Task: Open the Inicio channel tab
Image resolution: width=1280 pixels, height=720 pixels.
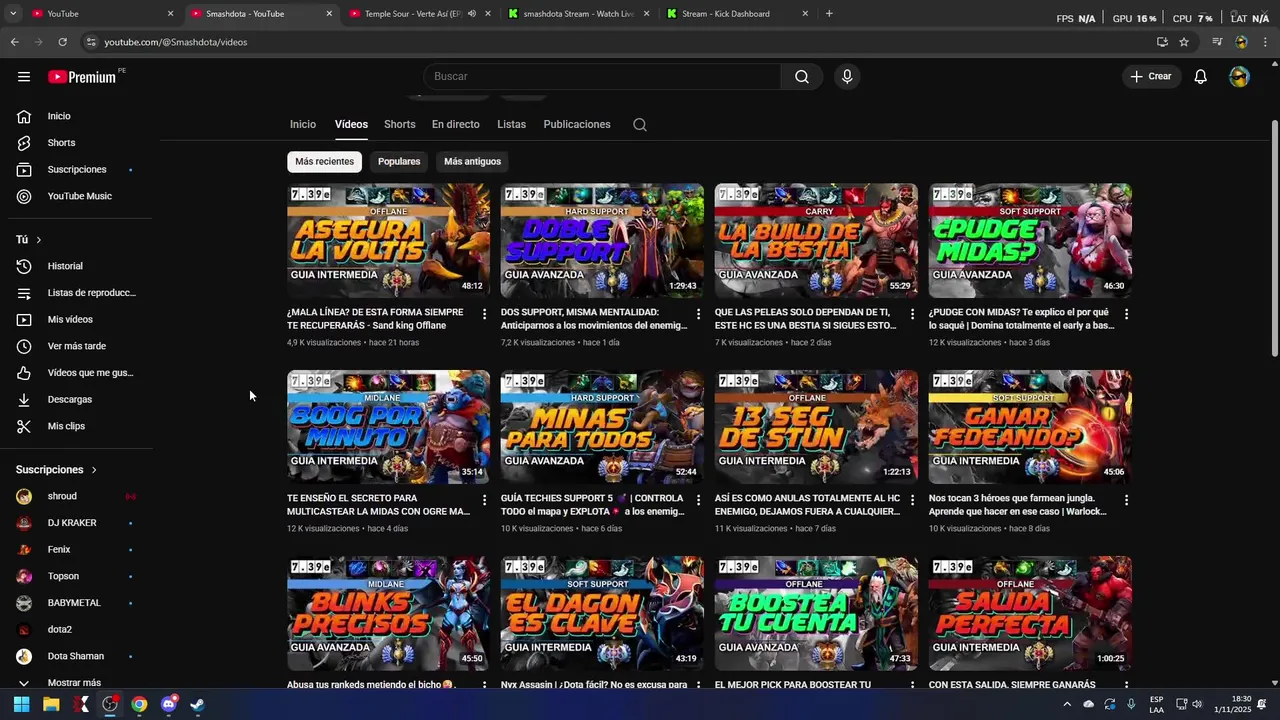Action: pyautogui.click(x=303, y=125)
